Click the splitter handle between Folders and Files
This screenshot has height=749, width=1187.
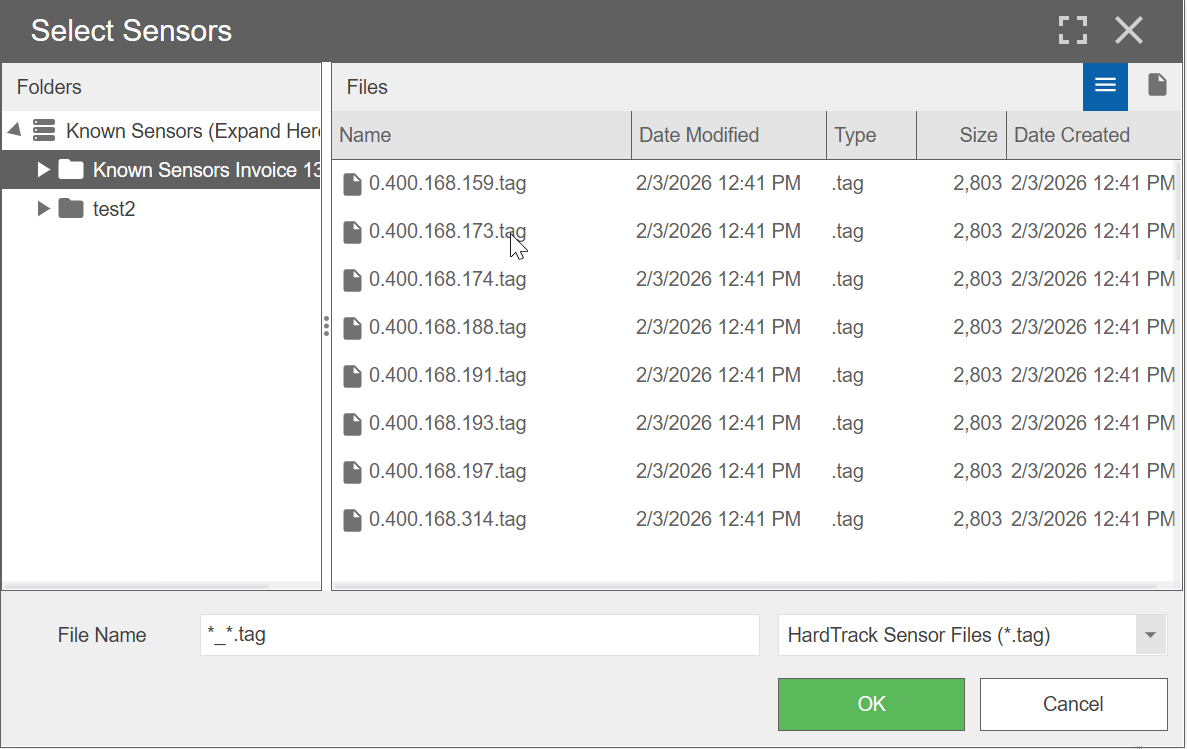(326, 326)
